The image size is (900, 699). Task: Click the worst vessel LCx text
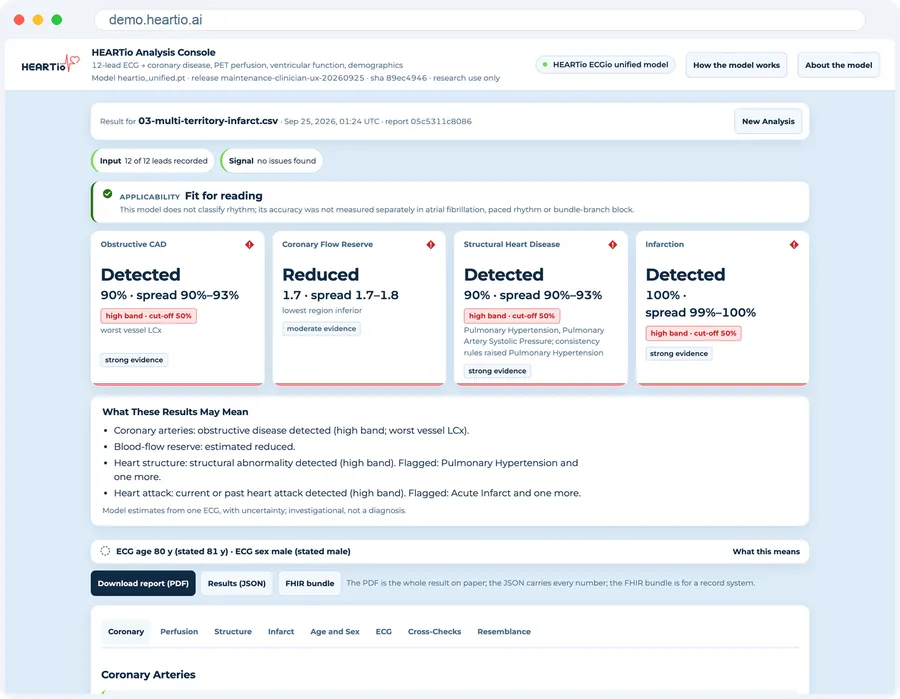131,330
